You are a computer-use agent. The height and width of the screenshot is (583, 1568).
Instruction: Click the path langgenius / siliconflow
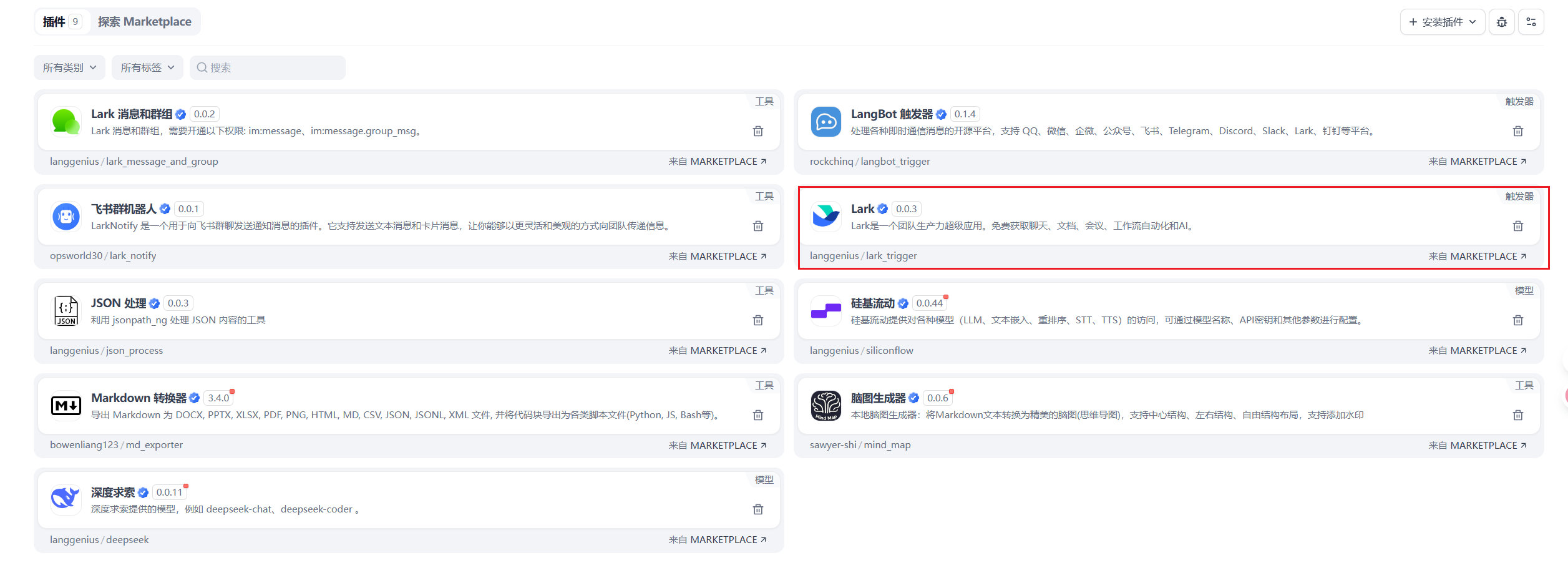[862, 351]
